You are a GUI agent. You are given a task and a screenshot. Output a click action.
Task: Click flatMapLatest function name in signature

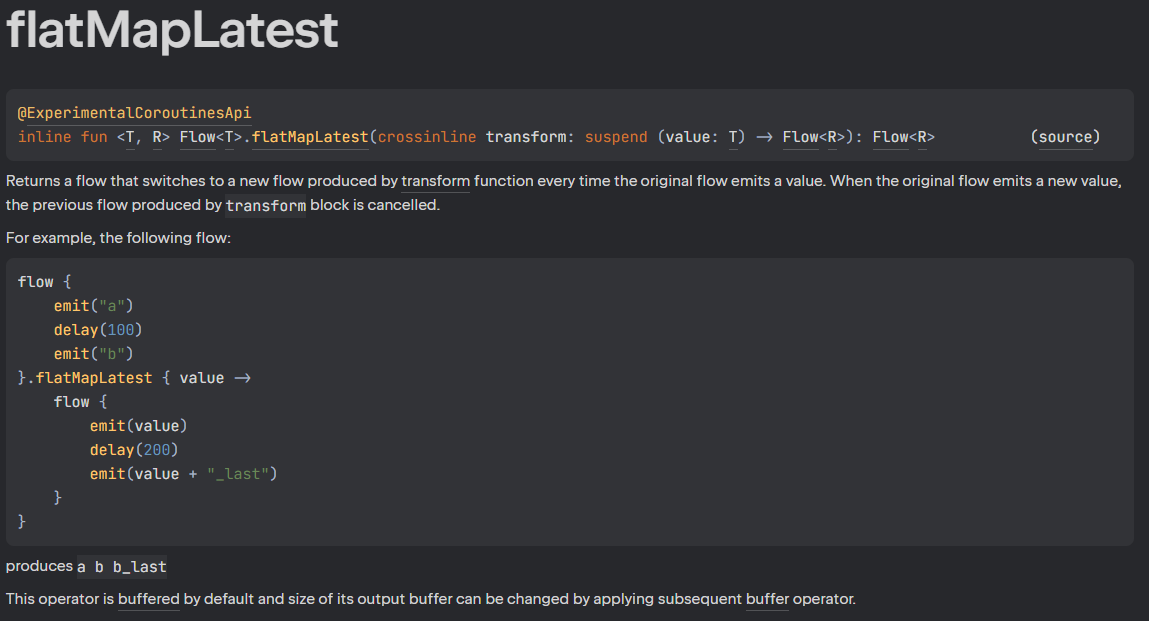(x=310, y=137)
